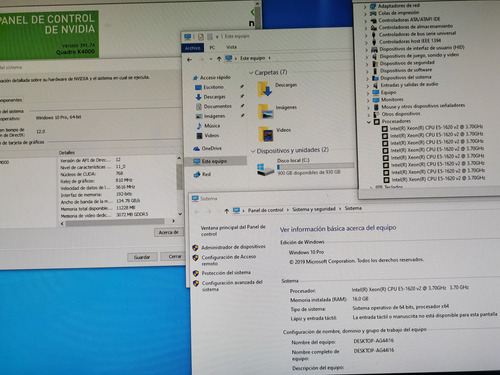Collapse the Dispositivos y unidades (2) group

coord(253,151)
